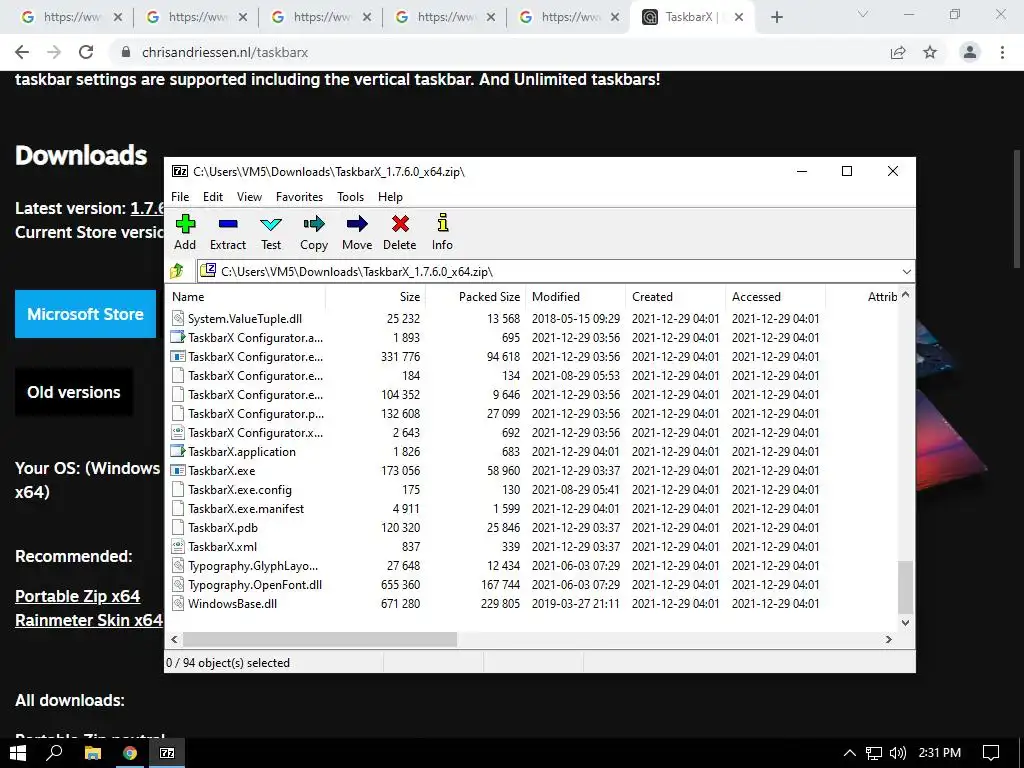This screenshot has height=768, width=1024.
Task: Click the taskbar clock 2:31 PM
Action: click(939, 753)
